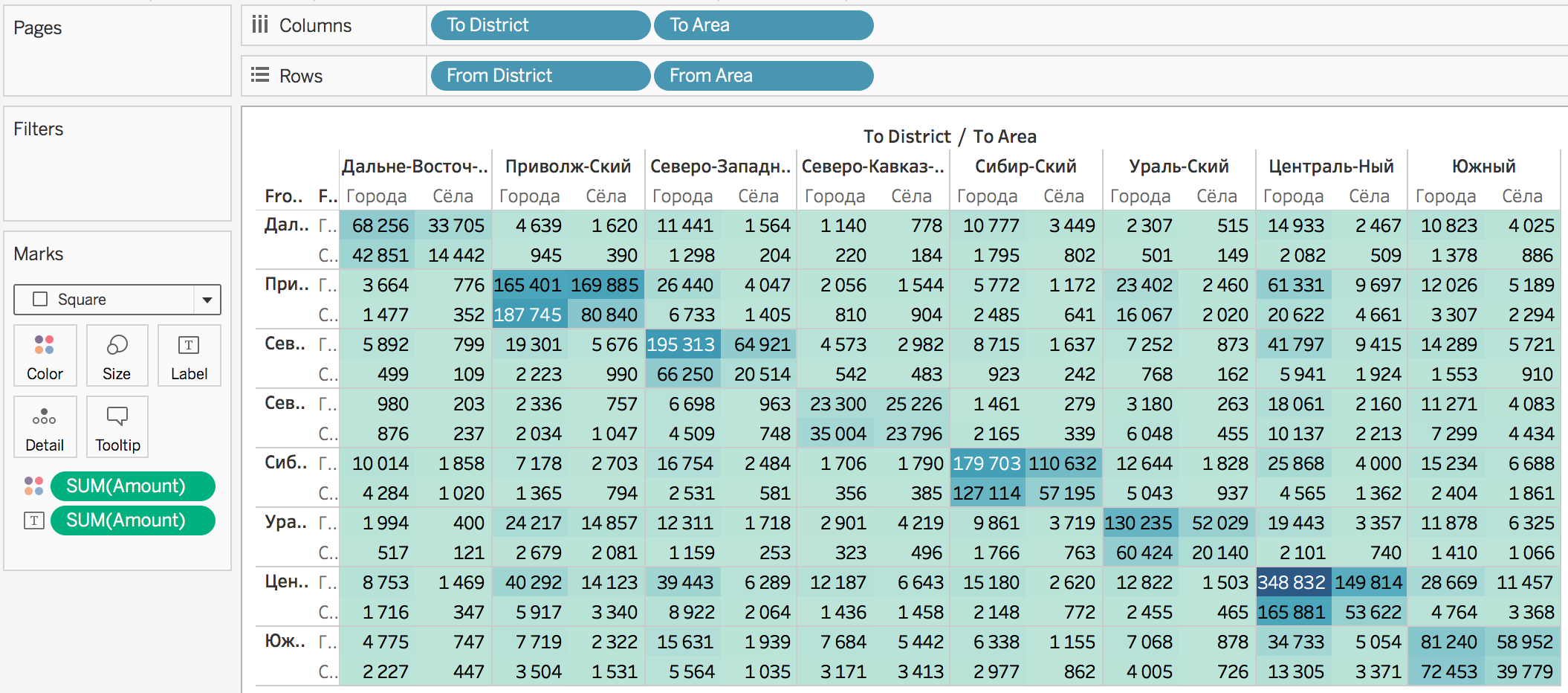Select the From Area row pill
Viewport: 1568px width, 693px height.
coord(763,76)
